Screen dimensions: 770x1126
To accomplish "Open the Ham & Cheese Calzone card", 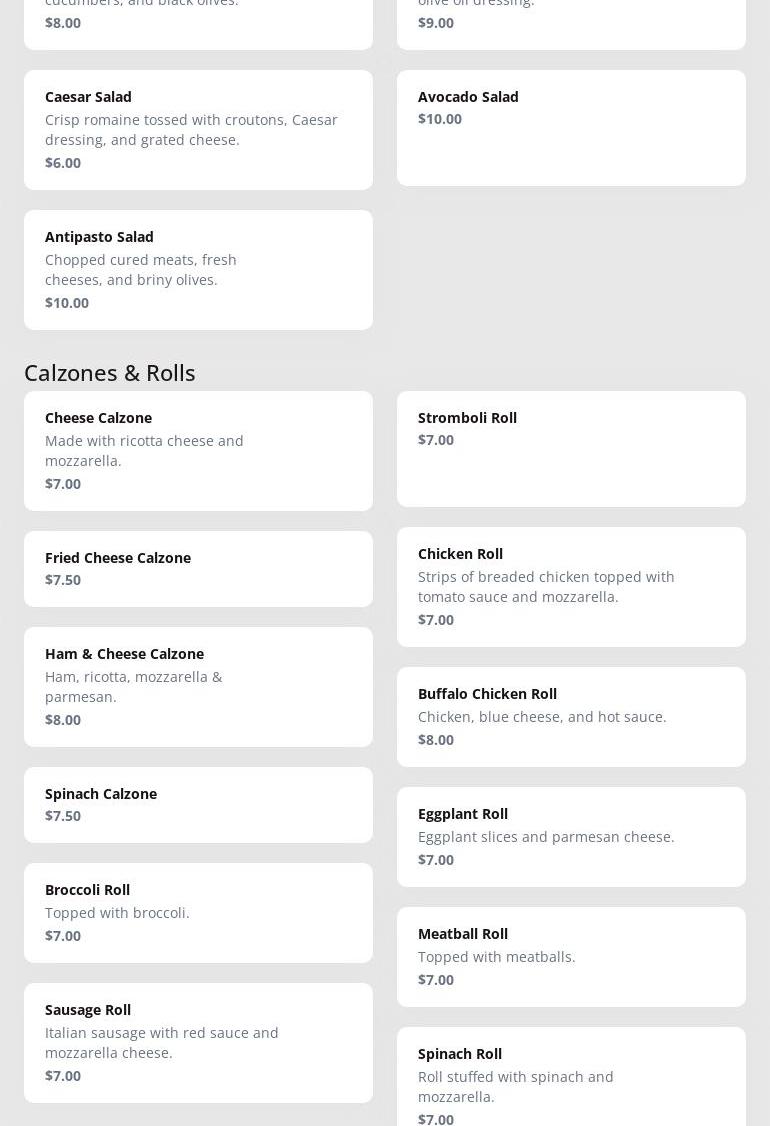I will coord(198,686).
